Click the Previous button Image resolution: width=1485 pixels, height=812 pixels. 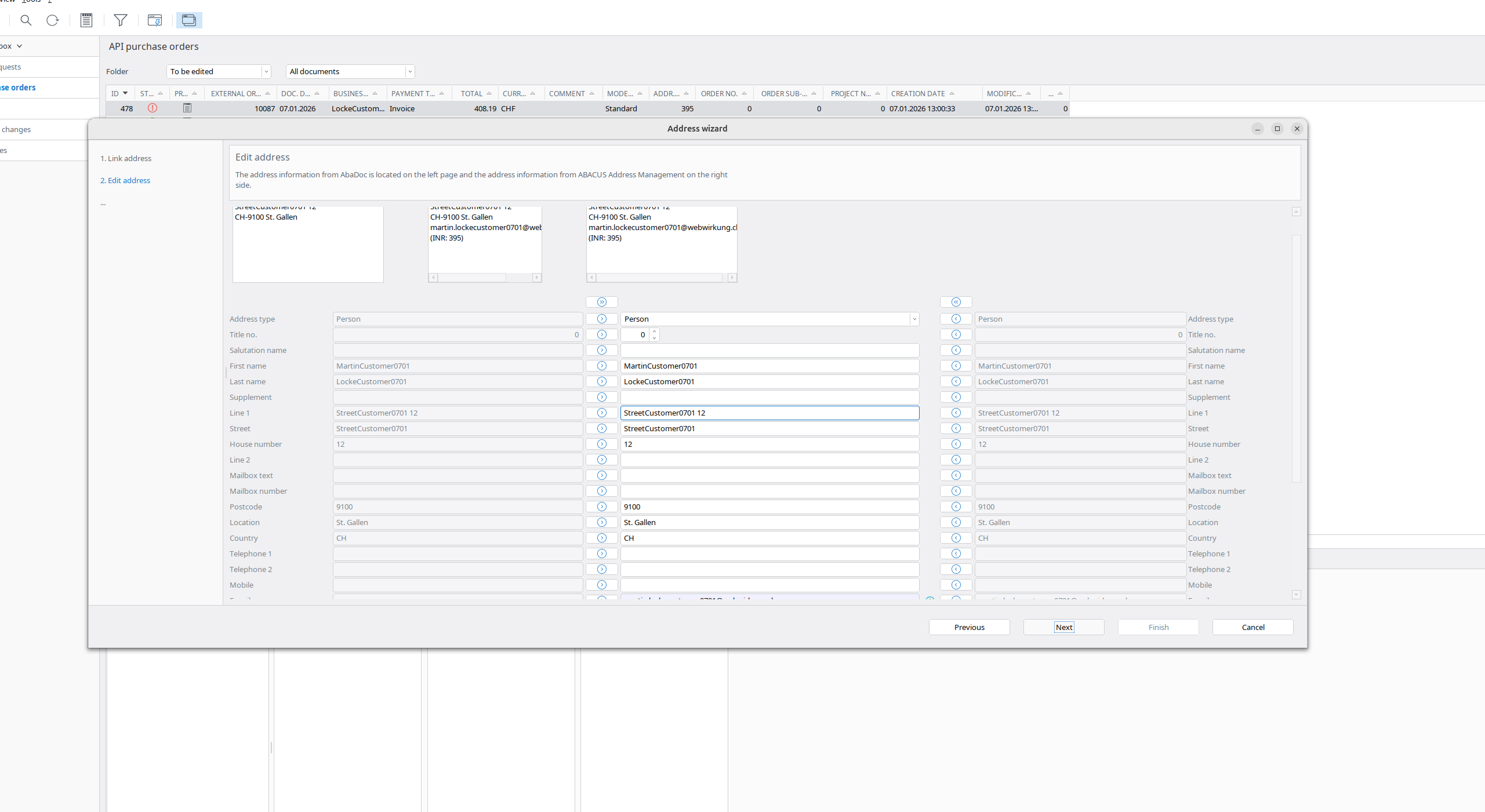coord(968,627)
